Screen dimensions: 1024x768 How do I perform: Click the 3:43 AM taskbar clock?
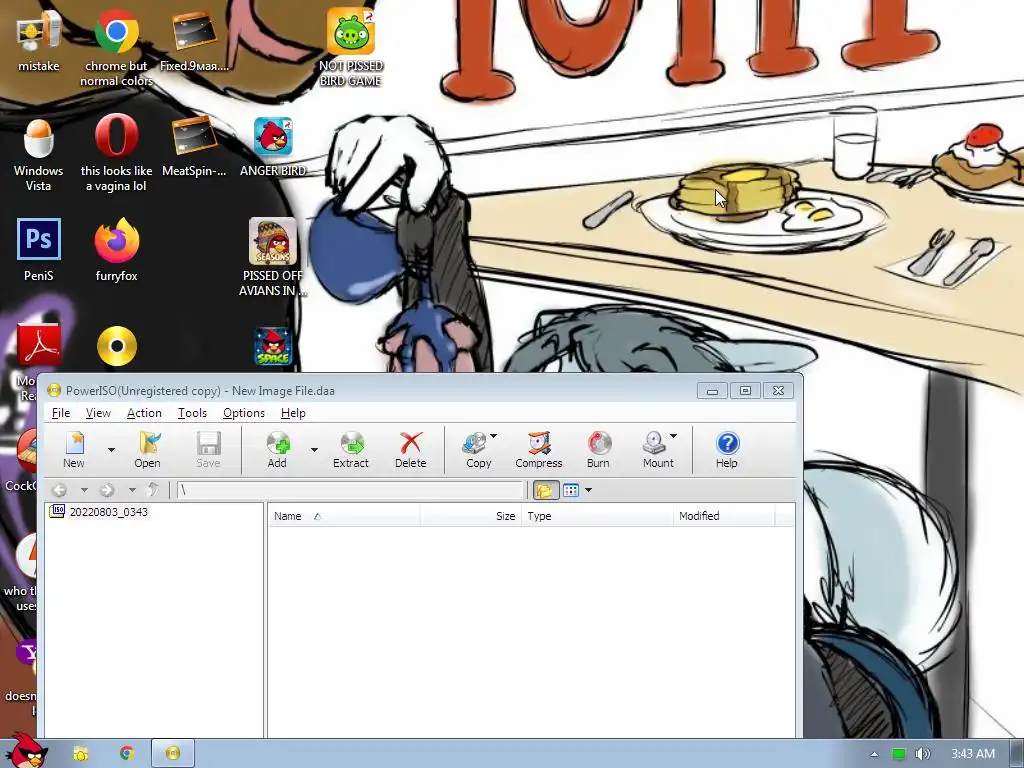973,754
